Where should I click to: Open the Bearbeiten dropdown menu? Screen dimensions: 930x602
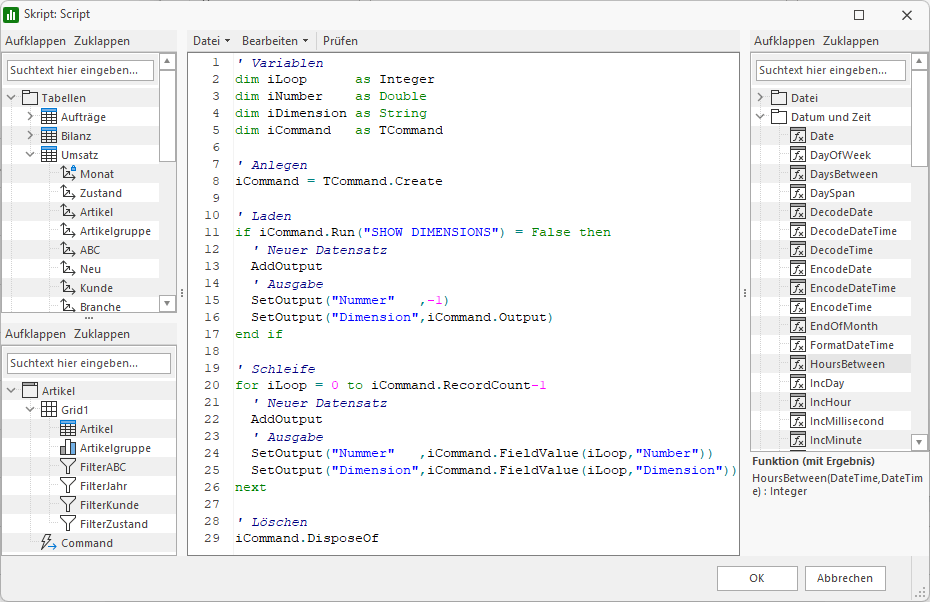pyautogui.click(x=274, y=41)
